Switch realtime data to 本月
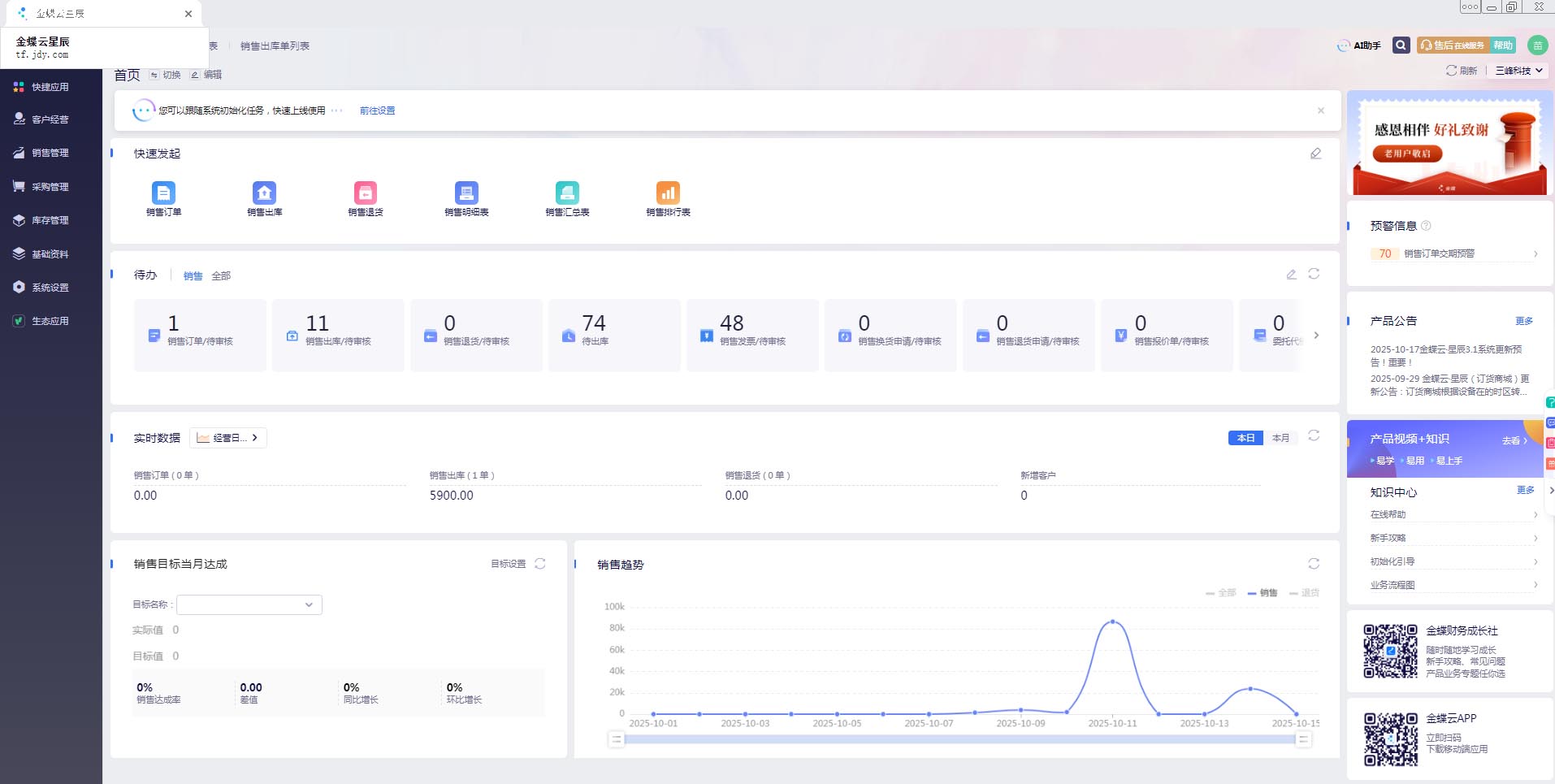 [1280, 438]
